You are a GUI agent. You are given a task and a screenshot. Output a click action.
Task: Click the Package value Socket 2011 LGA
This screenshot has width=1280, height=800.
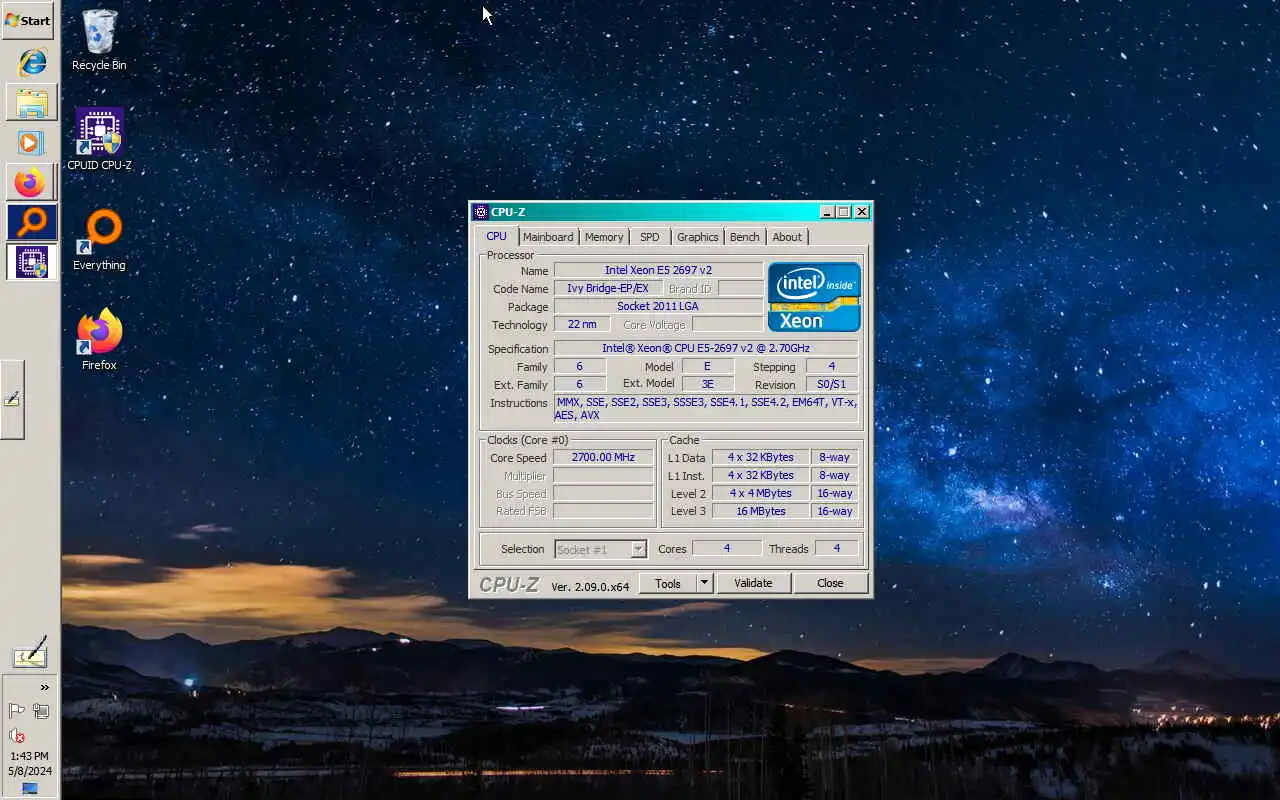[x=658, y=306]
